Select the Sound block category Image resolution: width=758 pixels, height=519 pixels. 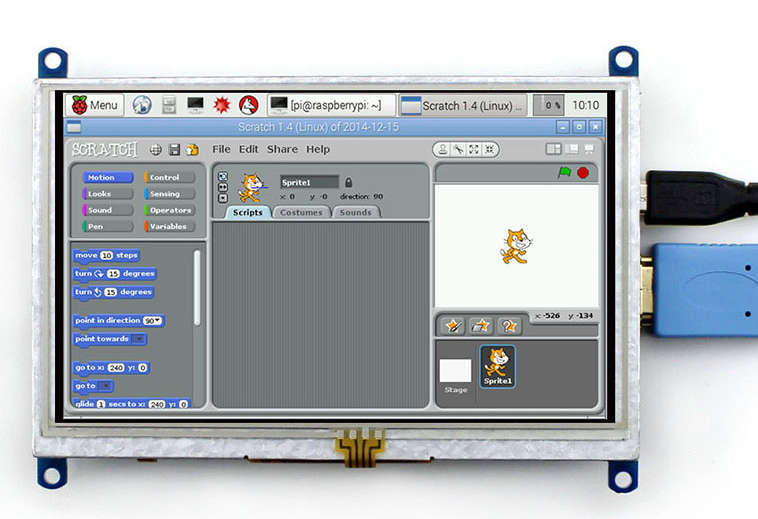107,210
